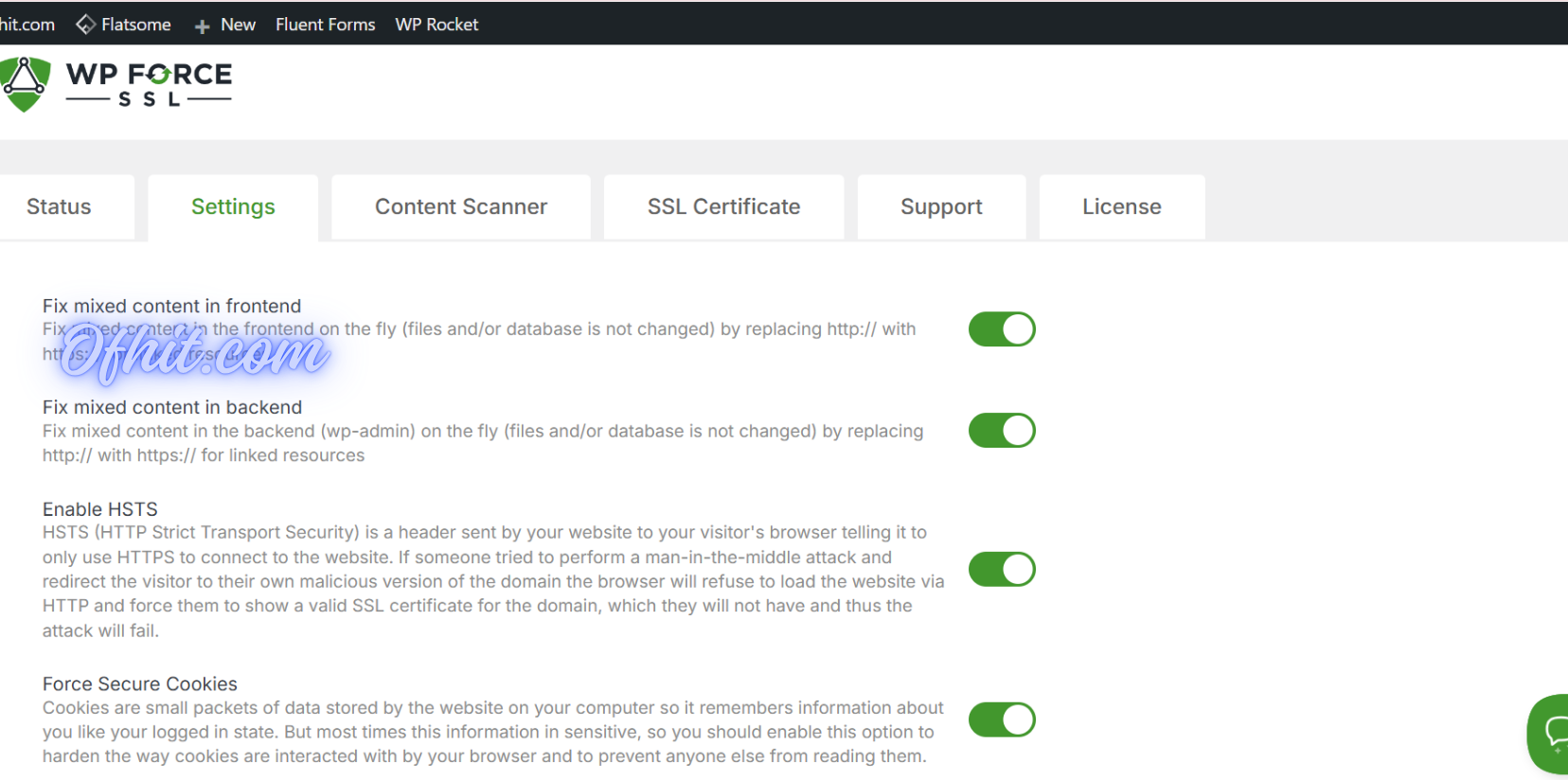
Task: Turn off the Enable HSTS switch
Action: click(x=1002, y=570)
